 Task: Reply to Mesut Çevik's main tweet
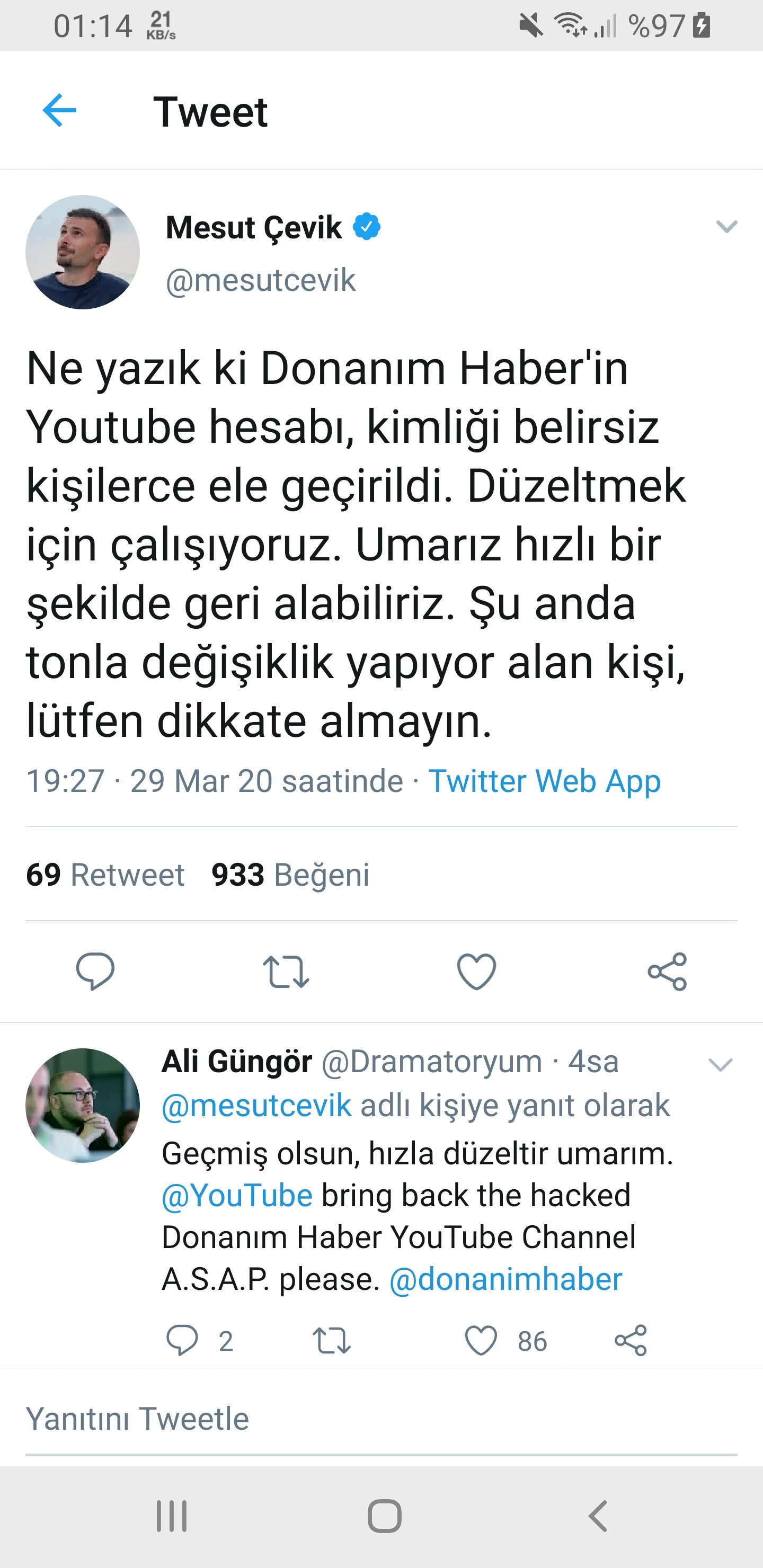click(x=95, y=971)
